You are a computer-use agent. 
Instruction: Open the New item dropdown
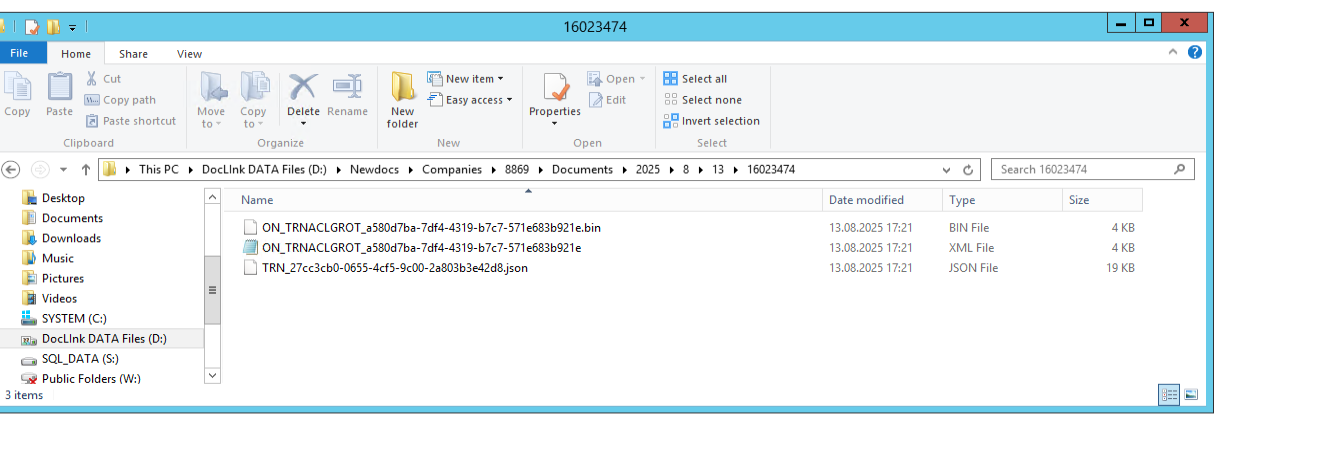tap(466, 78)
